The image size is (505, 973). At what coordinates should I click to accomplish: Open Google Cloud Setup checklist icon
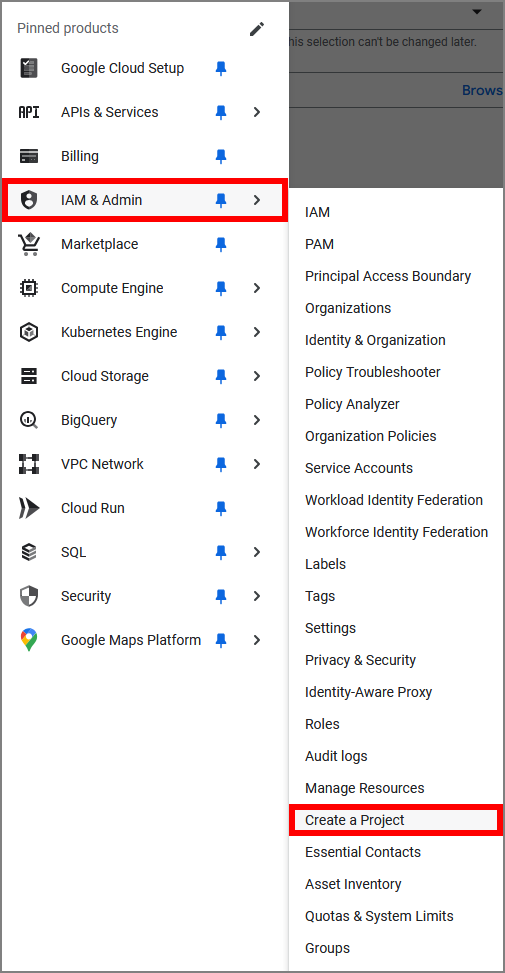[29, 68]
